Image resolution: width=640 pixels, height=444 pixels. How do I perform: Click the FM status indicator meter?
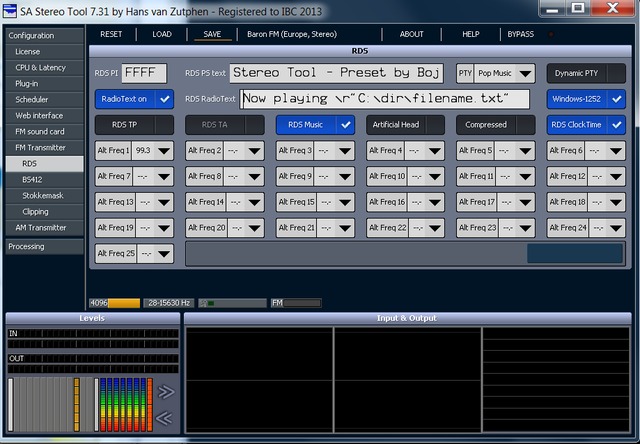[296, 303]
